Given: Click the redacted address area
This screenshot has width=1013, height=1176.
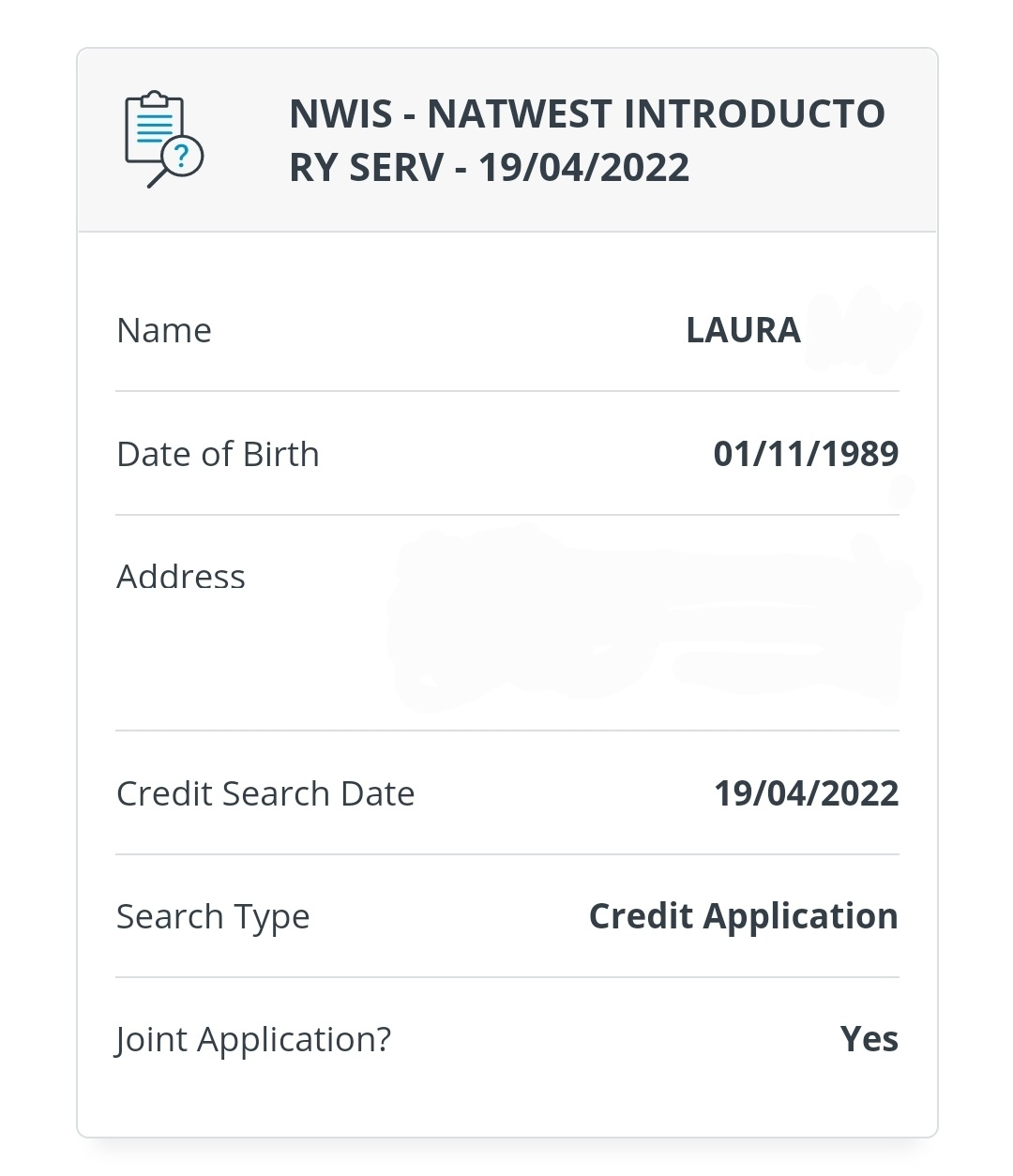Looking at the screenshot, I should pyautogui.click(x=652, y=619).
